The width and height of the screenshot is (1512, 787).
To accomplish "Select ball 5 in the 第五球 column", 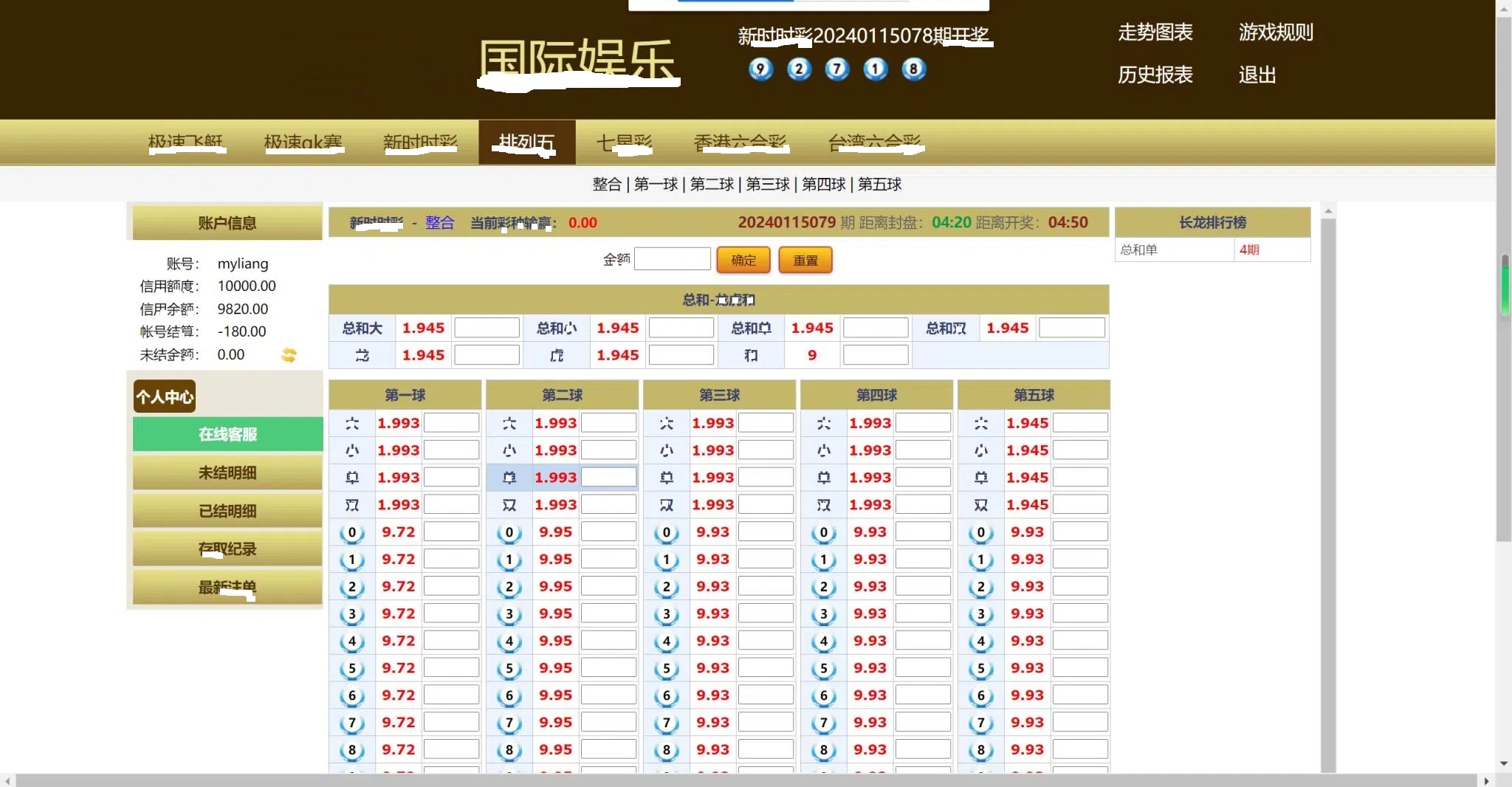I will coord(981,669).
